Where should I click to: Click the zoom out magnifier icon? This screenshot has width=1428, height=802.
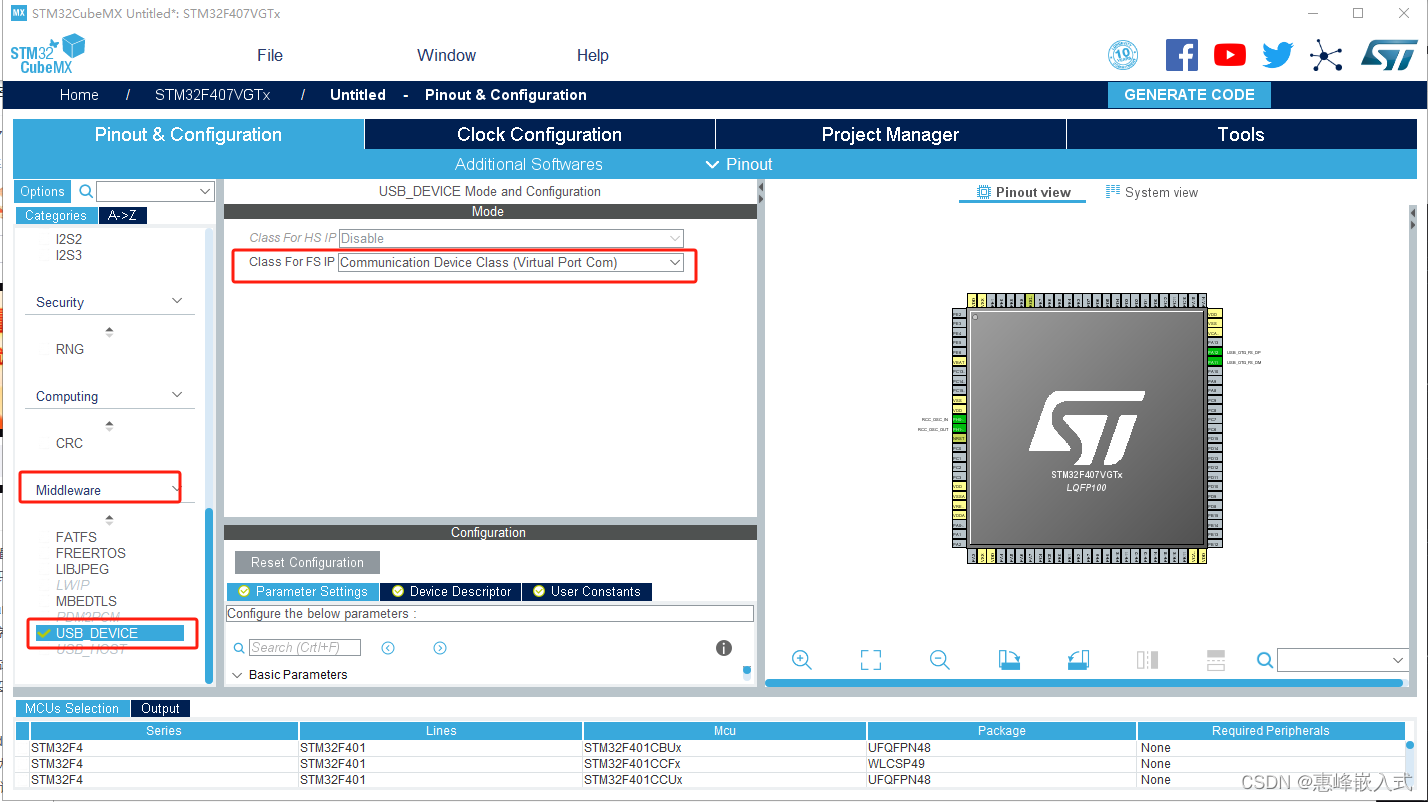point(939,660)
